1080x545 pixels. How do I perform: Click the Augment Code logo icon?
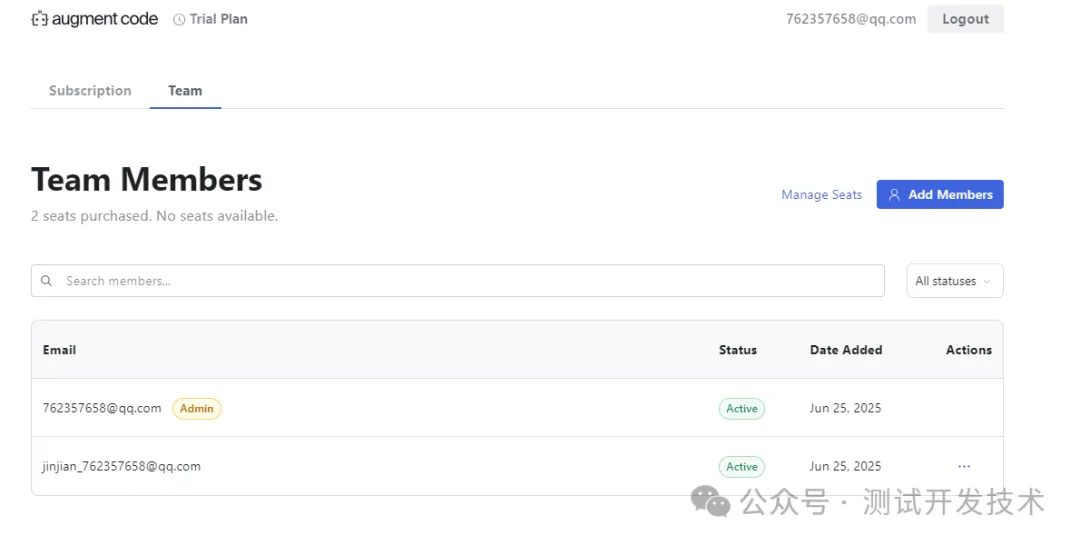coord(40,19)
